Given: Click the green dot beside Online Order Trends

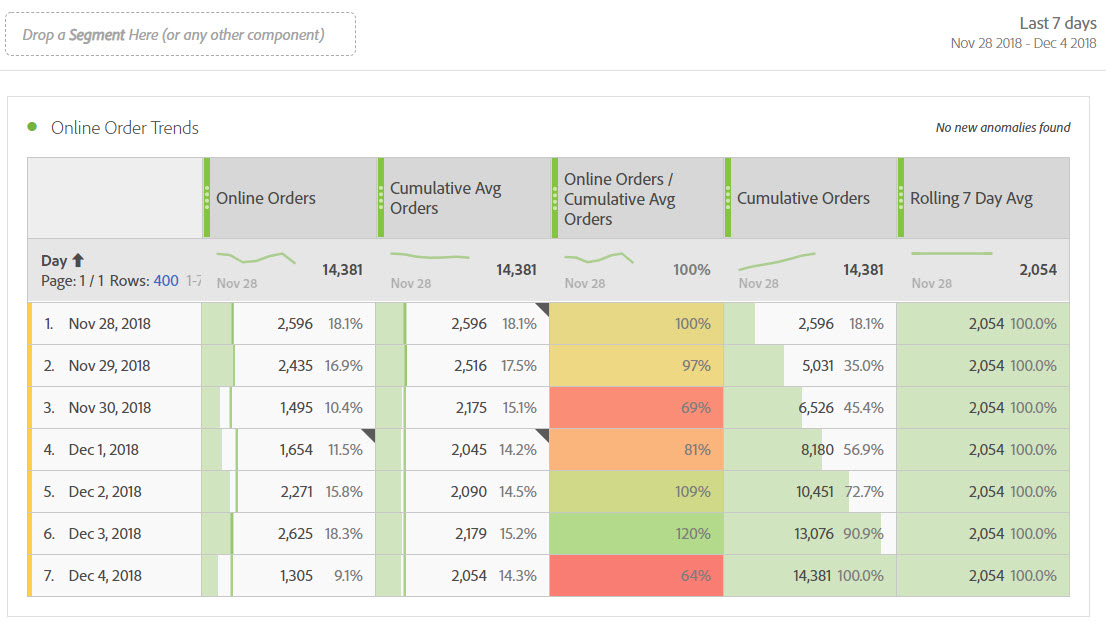Looking at the screenshot, I should pos(32,127).
